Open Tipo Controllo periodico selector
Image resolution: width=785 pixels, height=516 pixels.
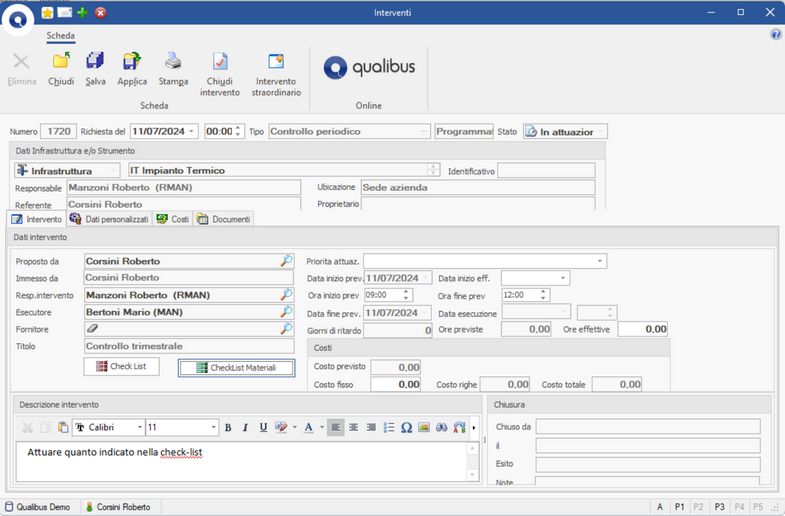coord(424,131)
